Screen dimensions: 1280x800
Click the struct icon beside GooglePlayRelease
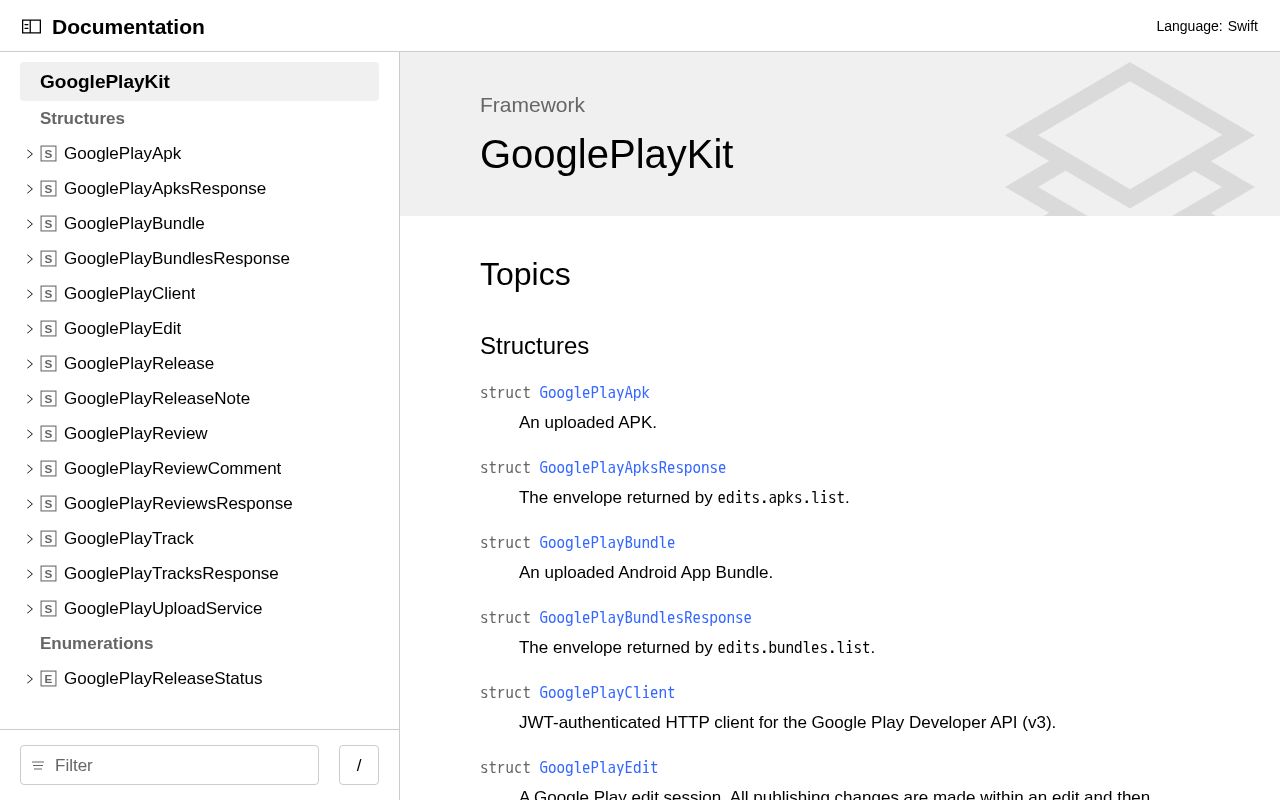point(48,364)
